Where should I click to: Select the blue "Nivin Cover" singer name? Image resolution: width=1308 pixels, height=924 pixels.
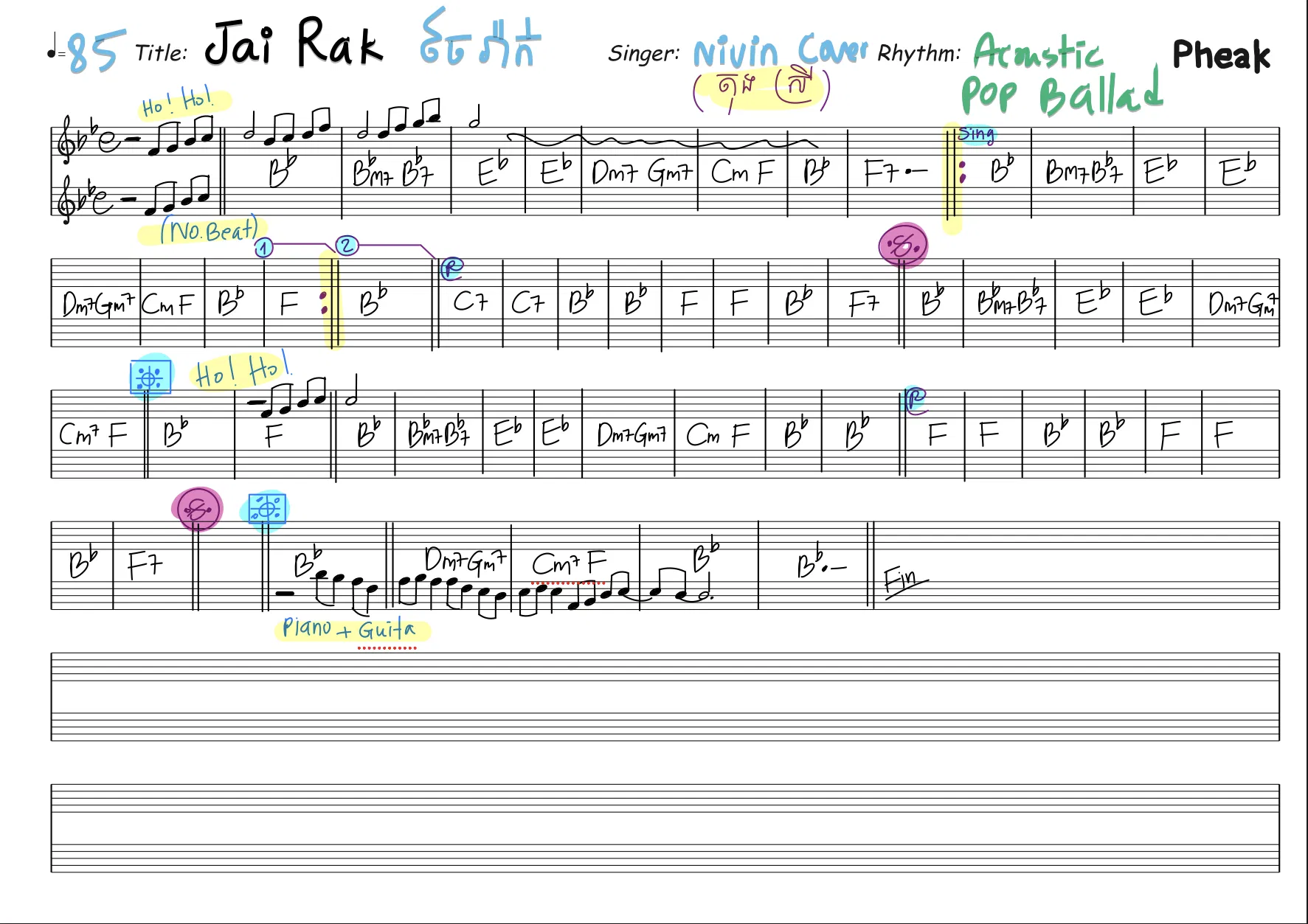pos(780,50)
